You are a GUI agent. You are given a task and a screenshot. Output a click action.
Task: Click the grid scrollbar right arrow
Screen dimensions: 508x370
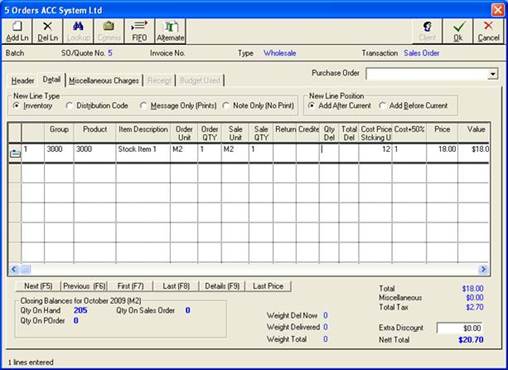(483, 269)
